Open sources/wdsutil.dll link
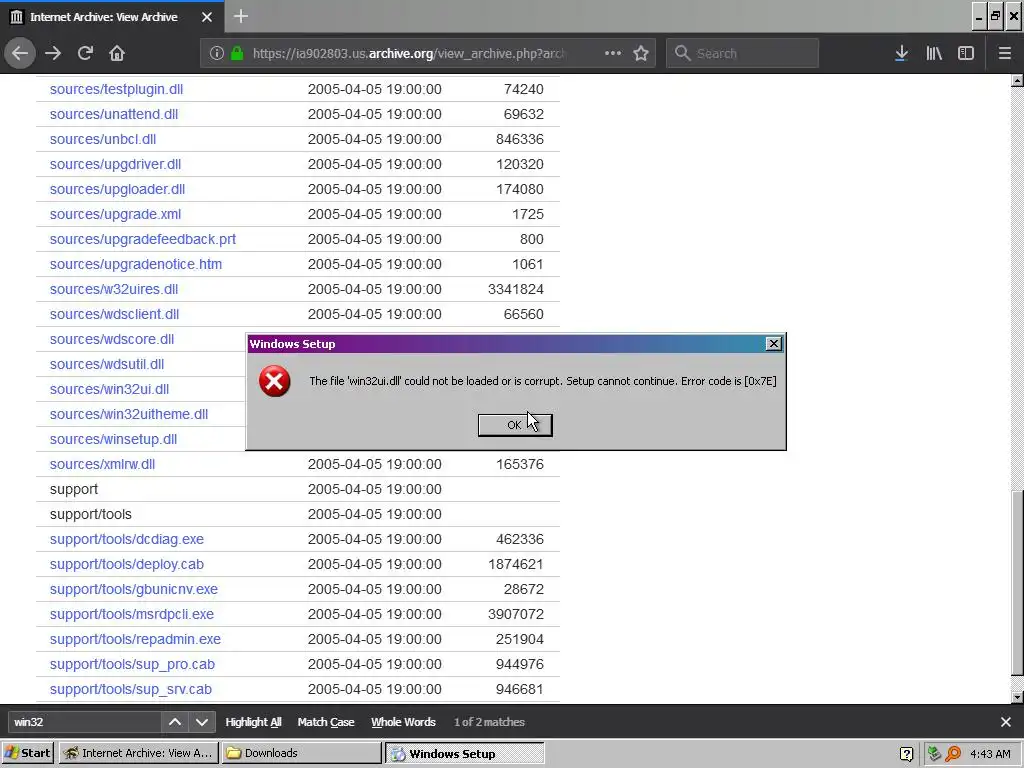 click(106, 364)
